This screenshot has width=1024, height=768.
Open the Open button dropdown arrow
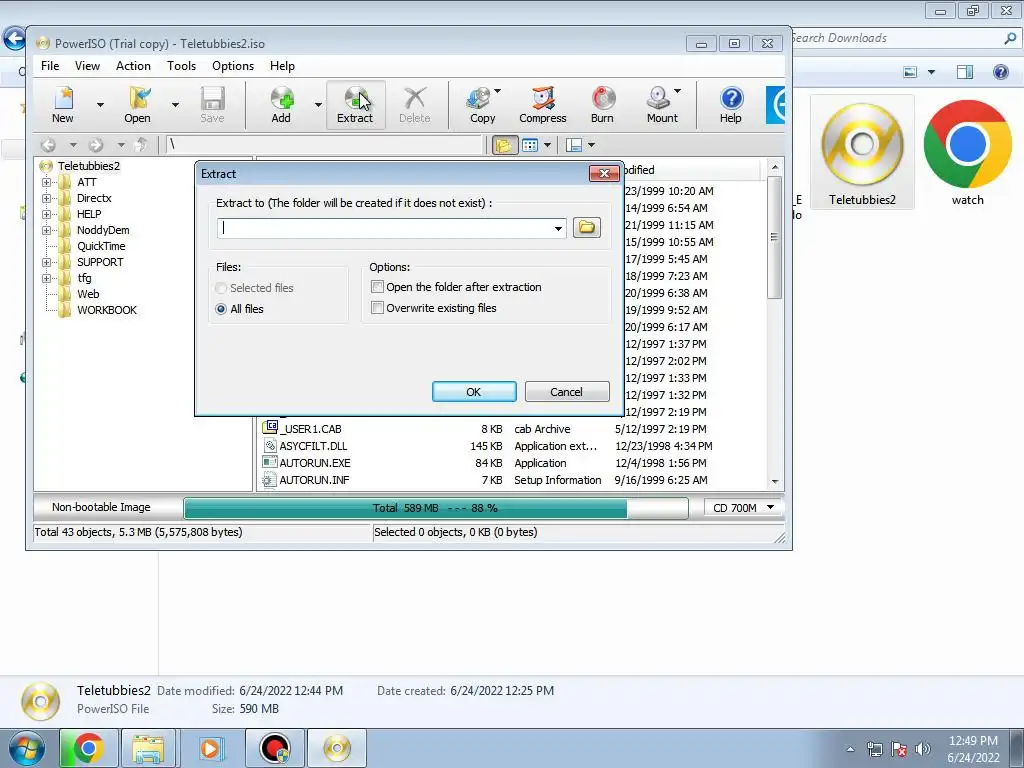click(x=175, y=104)
